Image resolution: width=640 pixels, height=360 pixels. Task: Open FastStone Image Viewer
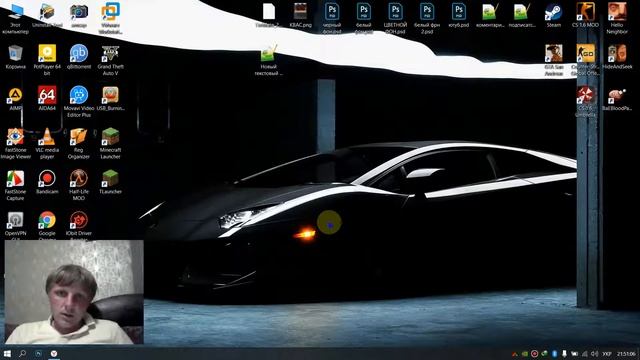pos(15,143)
